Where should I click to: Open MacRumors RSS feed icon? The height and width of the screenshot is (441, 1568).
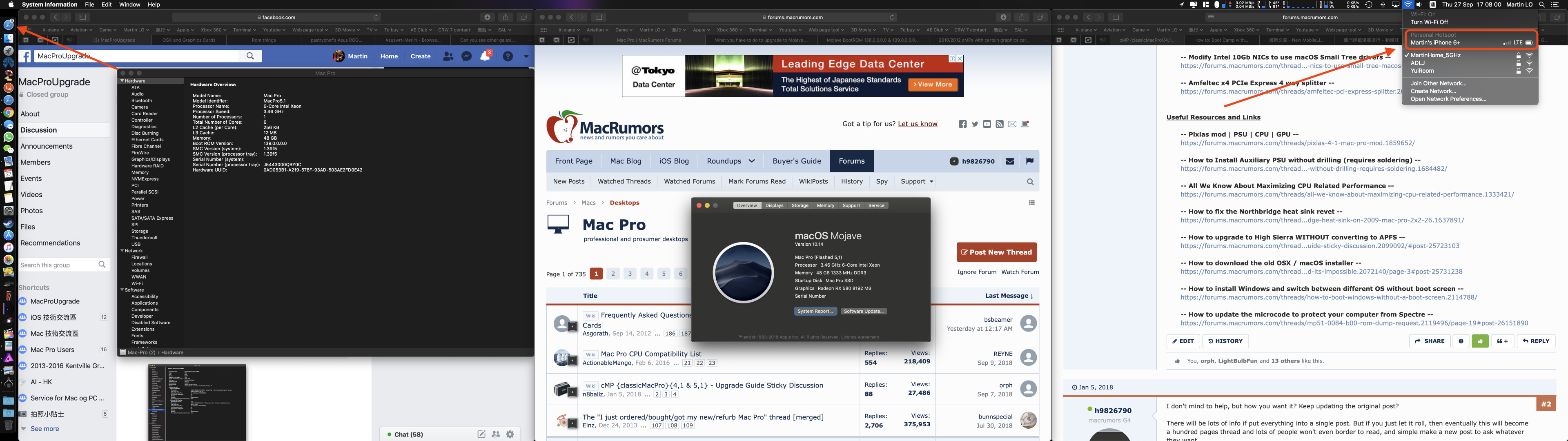click(x=1000, y=124)
